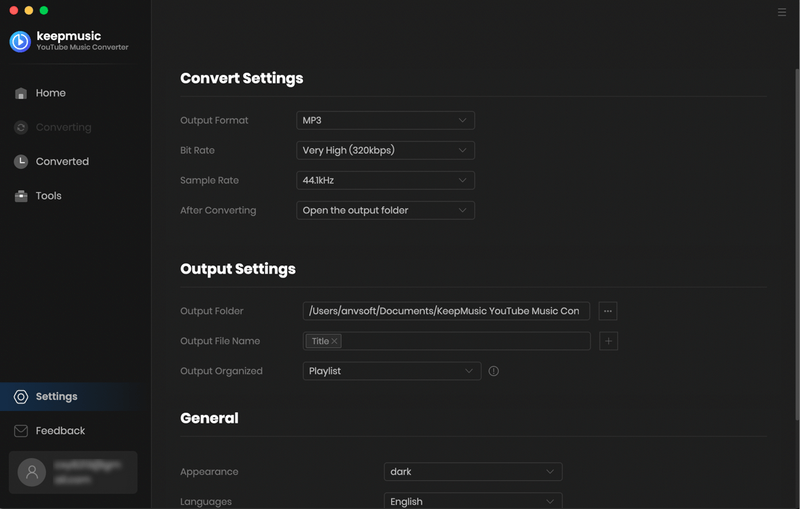Click the Appearance label
Image resolution: width=800 pixels, height=509 pixels.
point(209,472)
